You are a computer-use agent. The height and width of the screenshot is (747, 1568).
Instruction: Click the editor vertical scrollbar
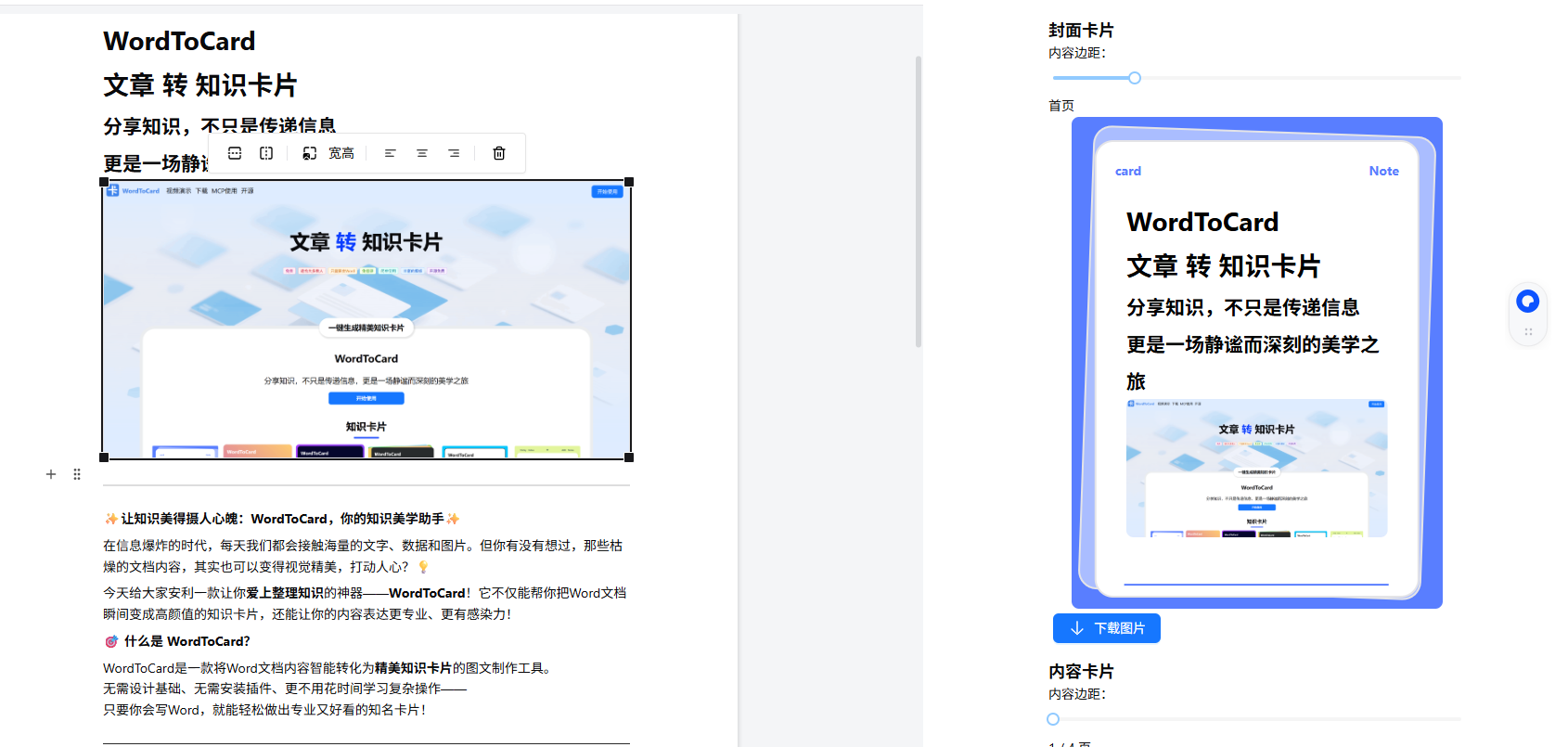pyautogui.click(x=919, y=201)
